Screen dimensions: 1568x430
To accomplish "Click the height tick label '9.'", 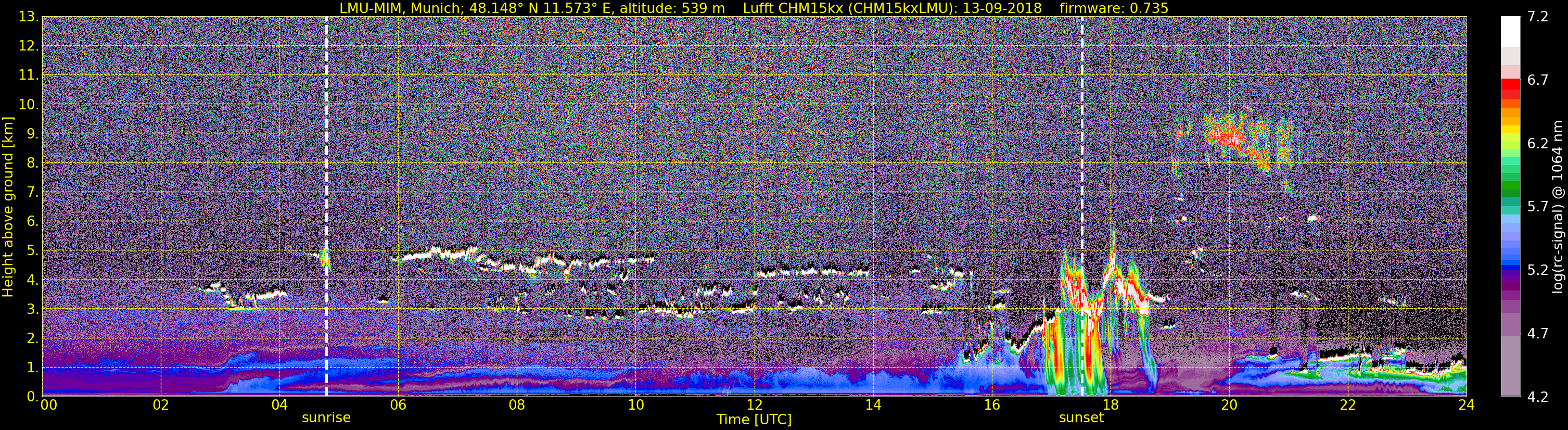I will coord(32,133).
